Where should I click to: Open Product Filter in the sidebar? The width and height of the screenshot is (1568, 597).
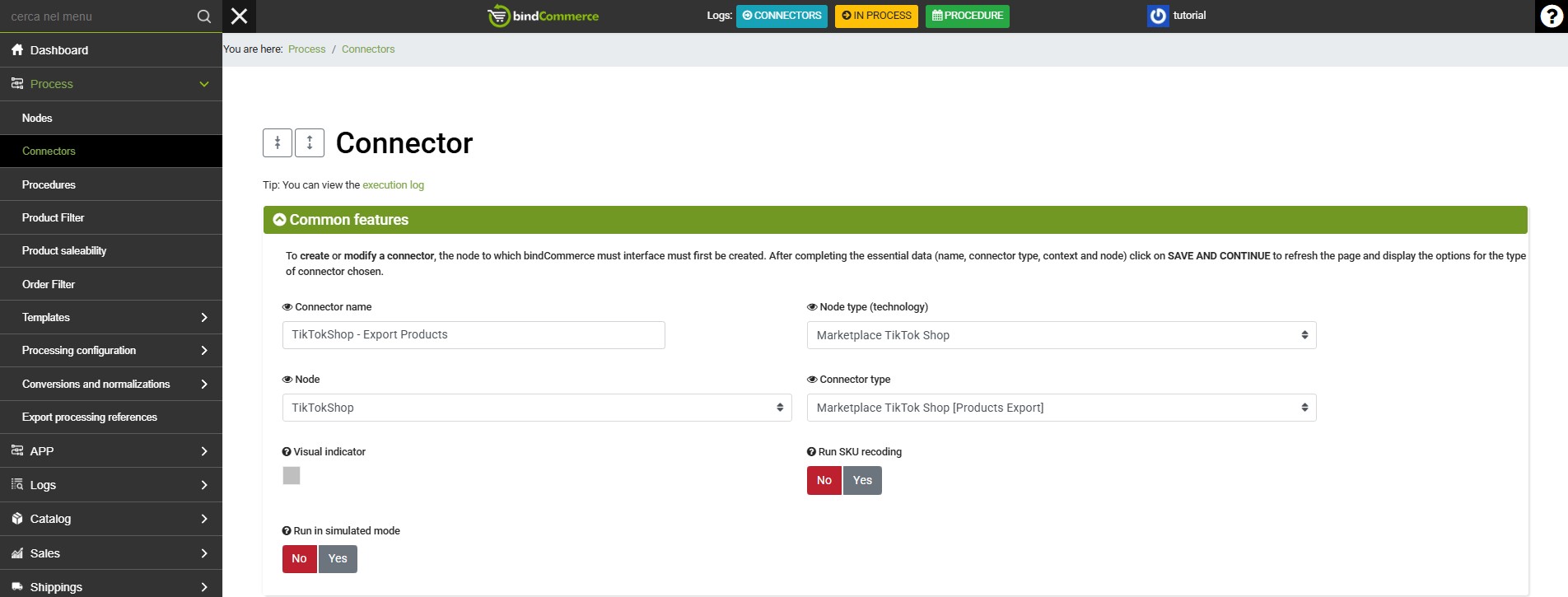(x=111, y=217)
